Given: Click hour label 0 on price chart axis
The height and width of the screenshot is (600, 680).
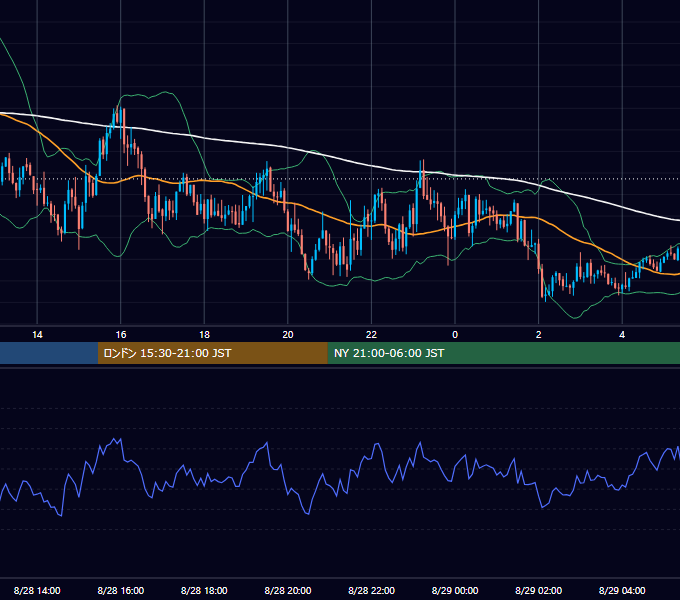Looking at the screenshot, I should click(x=455, y=335).
